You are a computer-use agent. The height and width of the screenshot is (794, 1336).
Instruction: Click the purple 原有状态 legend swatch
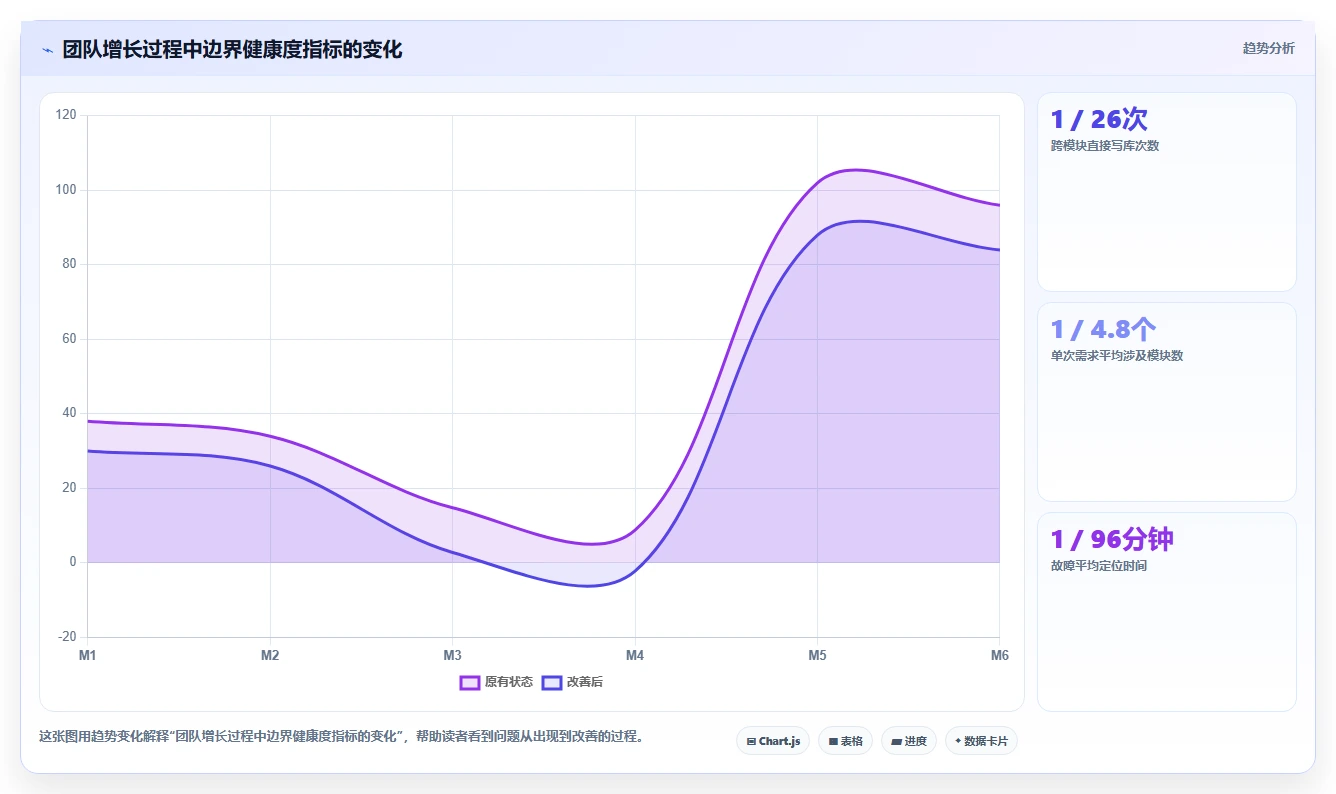[470, 682]
